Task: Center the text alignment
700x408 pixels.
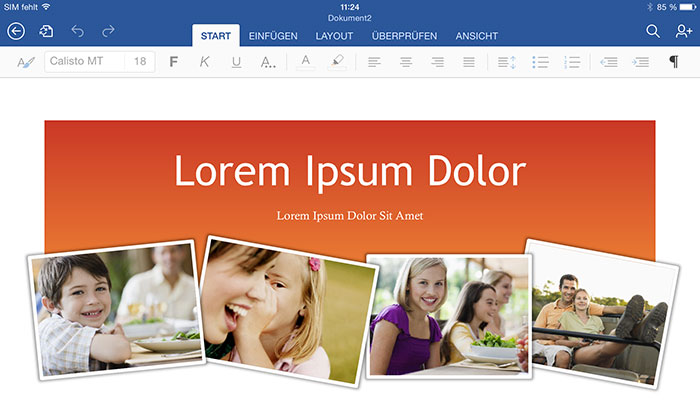Action: coord(406,62)
